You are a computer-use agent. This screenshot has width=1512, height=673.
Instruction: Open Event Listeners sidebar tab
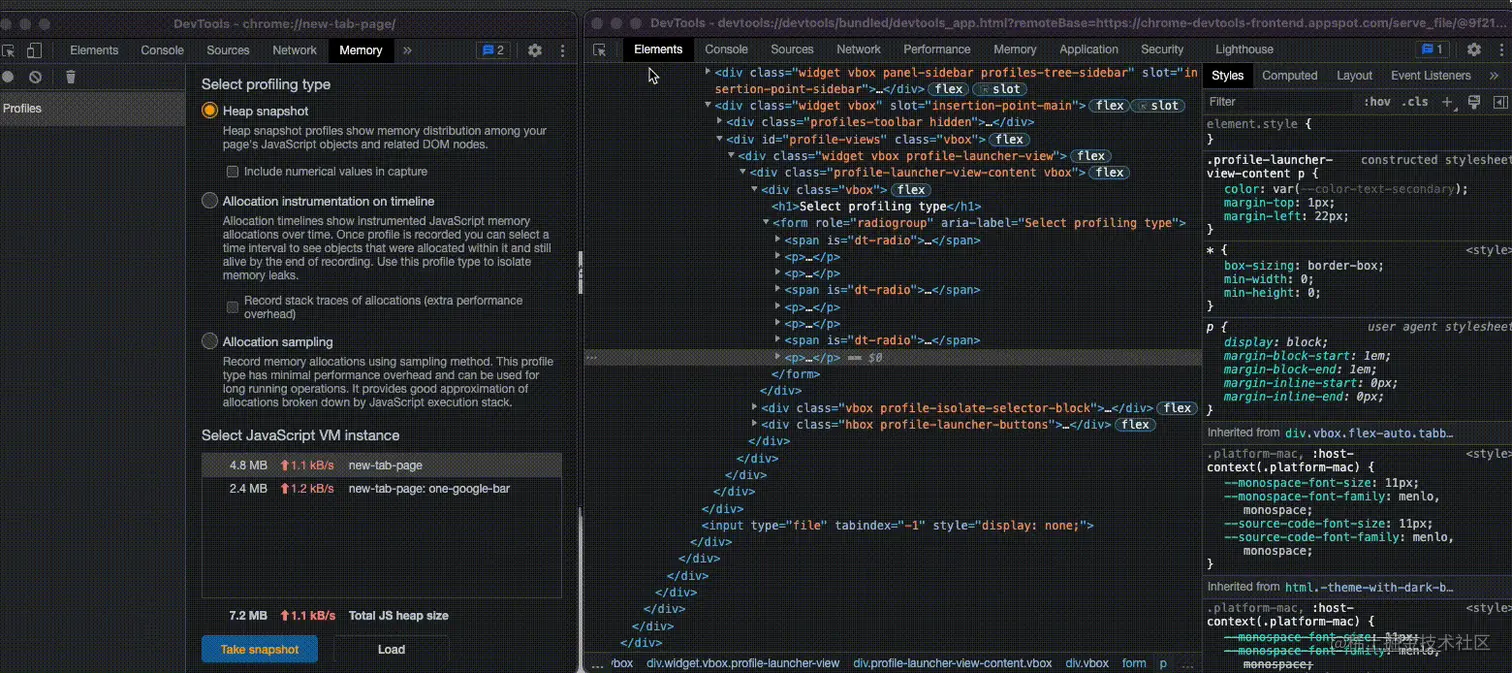click(1431, 75)
